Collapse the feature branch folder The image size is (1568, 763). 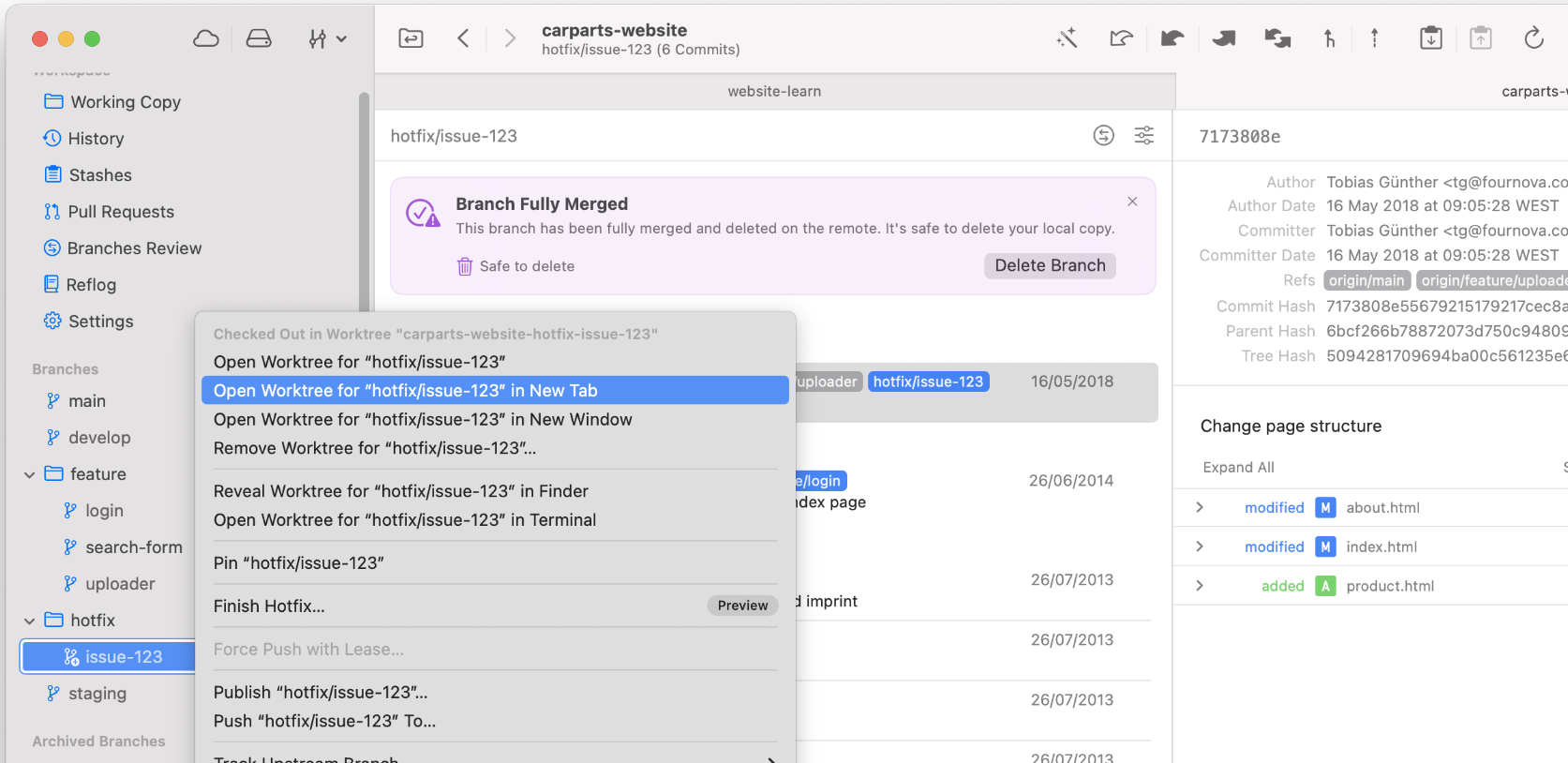[x=30, y=475]
